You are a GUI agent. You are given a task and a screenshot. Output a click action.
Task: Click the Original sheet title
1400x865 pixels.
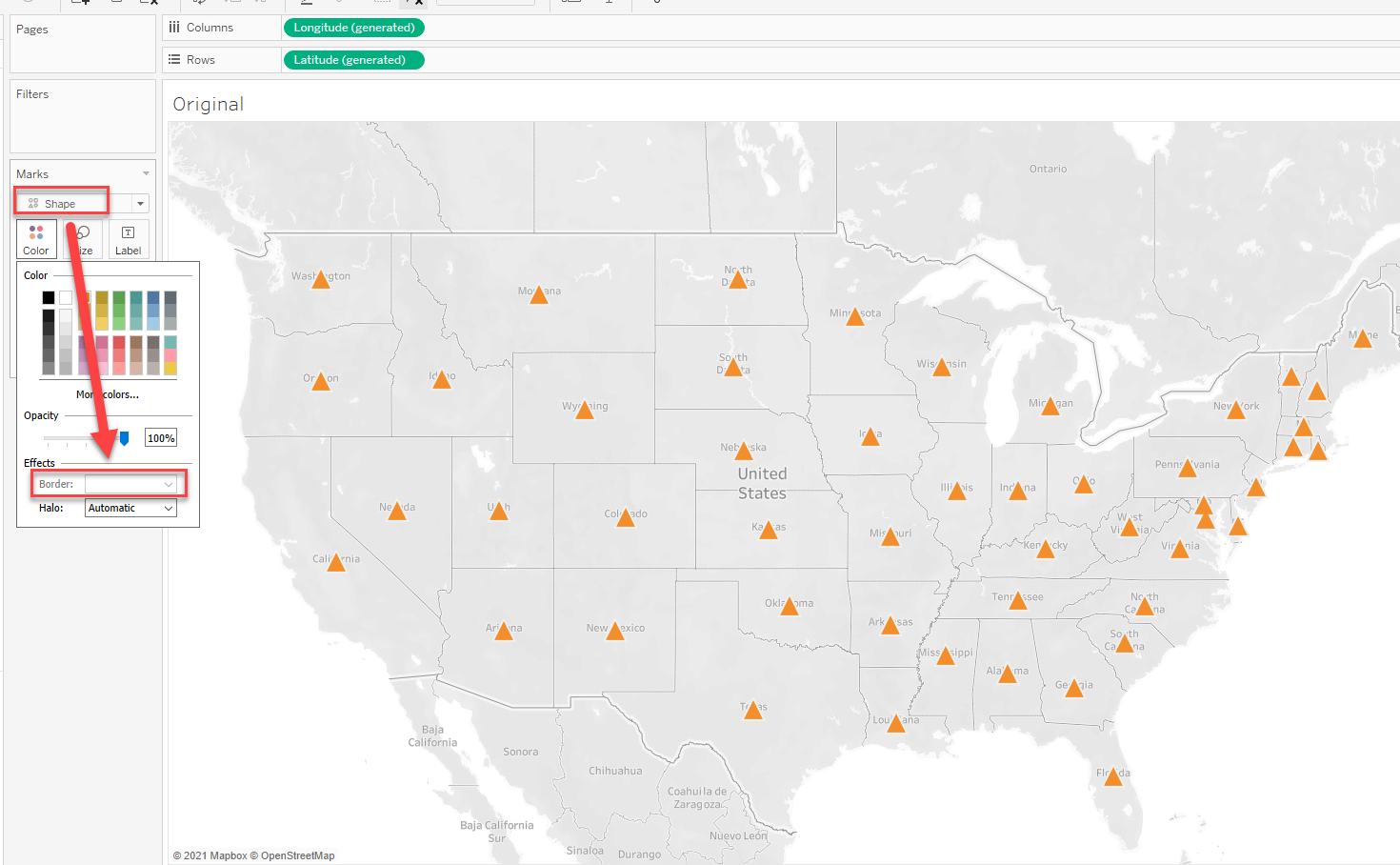pyautogui.click(x=208, y=104)
